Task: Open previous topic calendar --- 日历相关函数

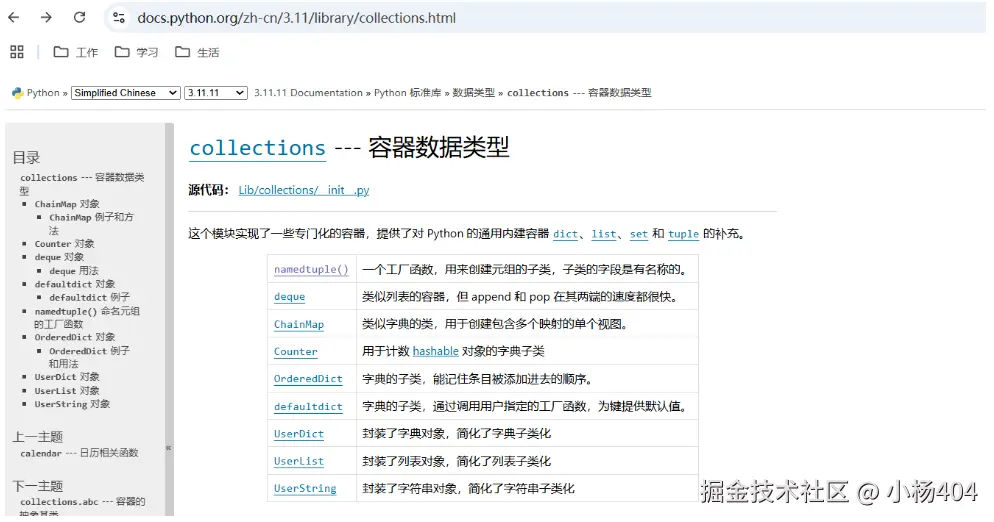Action: [79, 453]
